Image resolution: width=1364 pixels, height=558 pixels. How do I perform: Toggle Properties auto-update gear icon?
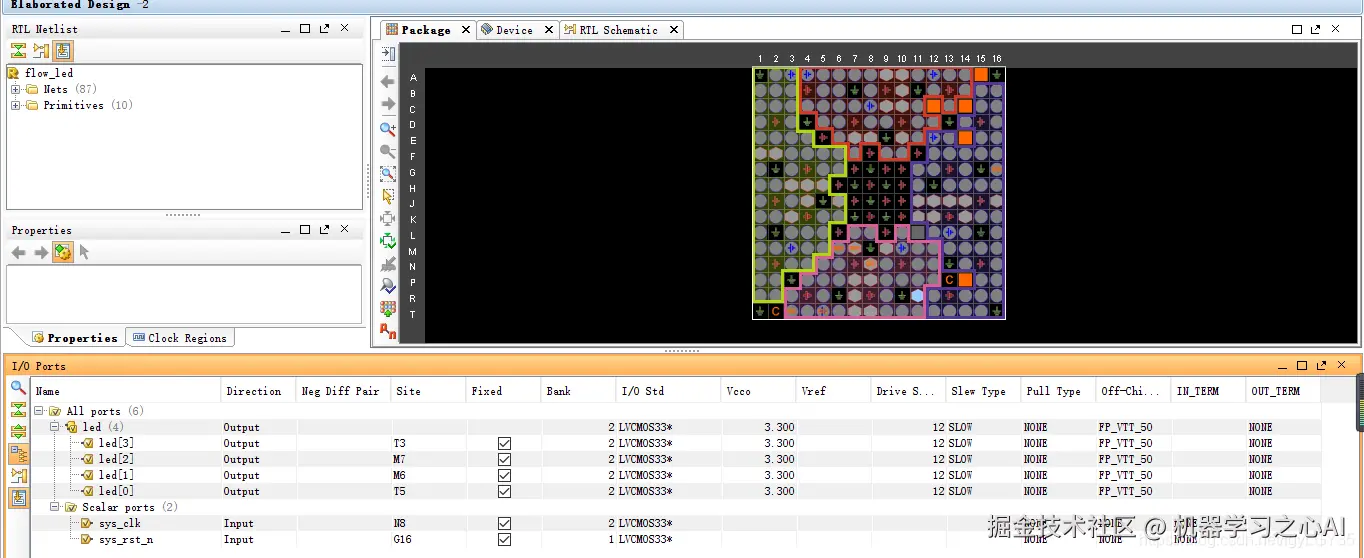click(x=63, y=252)
